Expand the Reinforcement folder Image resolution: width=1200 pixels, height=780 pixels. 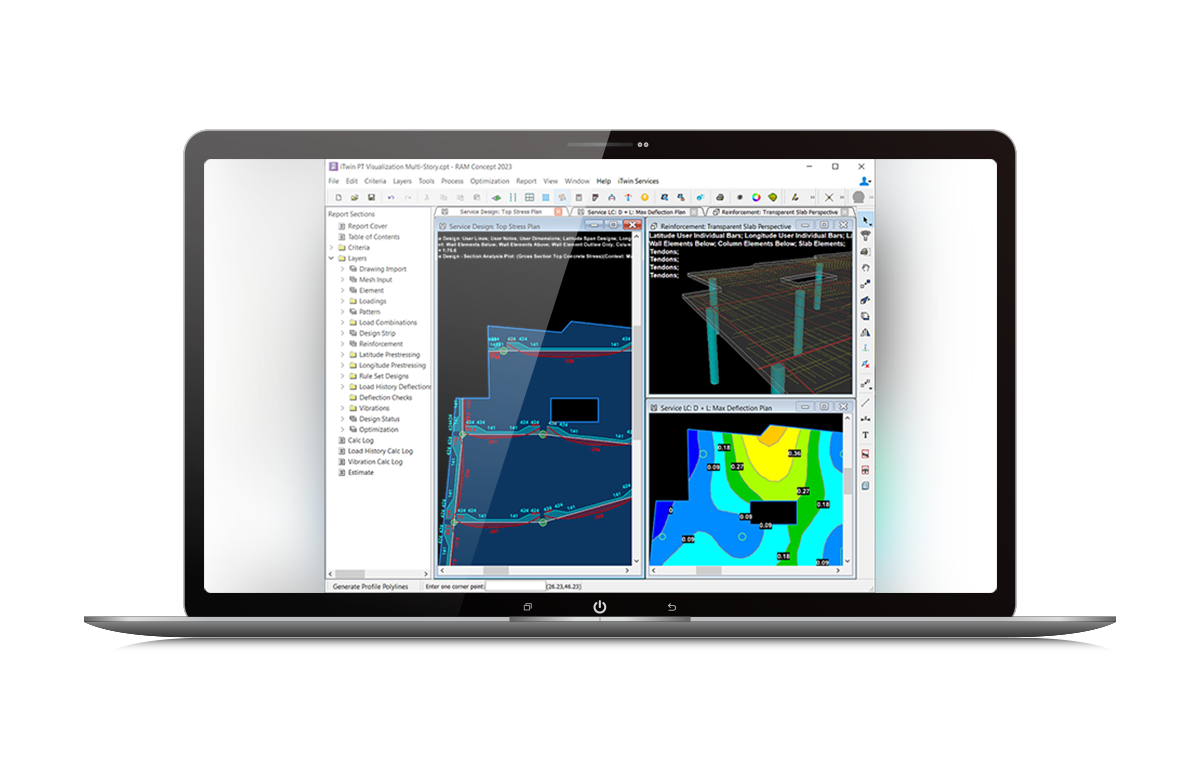(342, 344)
